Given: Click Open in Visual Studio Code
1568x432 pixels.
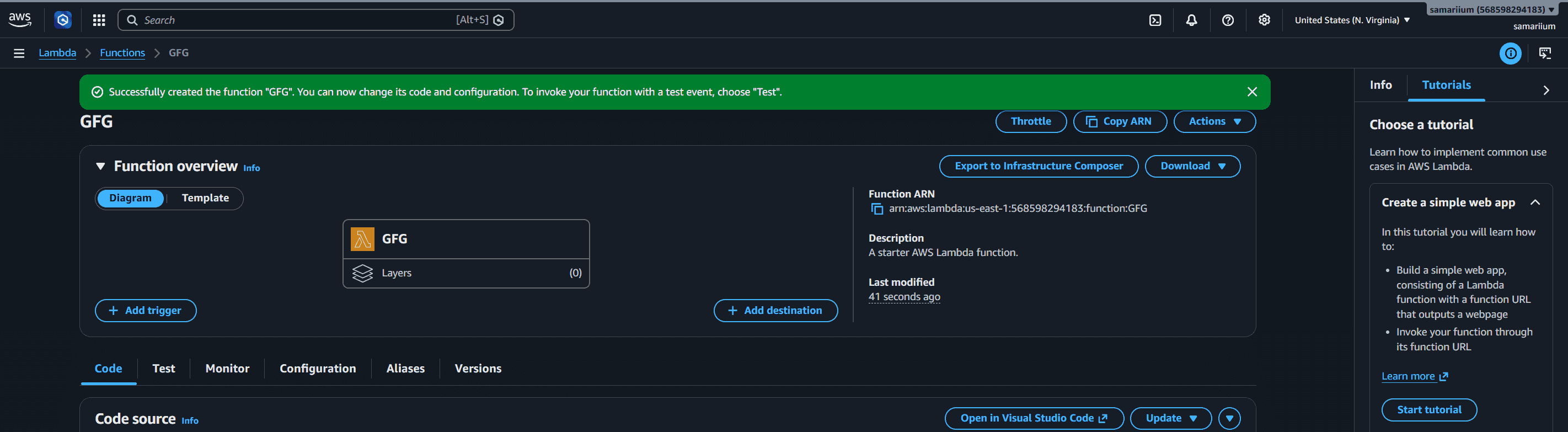Looking at the screenshot, I should pyautogui.click(x=1034, y=418).
